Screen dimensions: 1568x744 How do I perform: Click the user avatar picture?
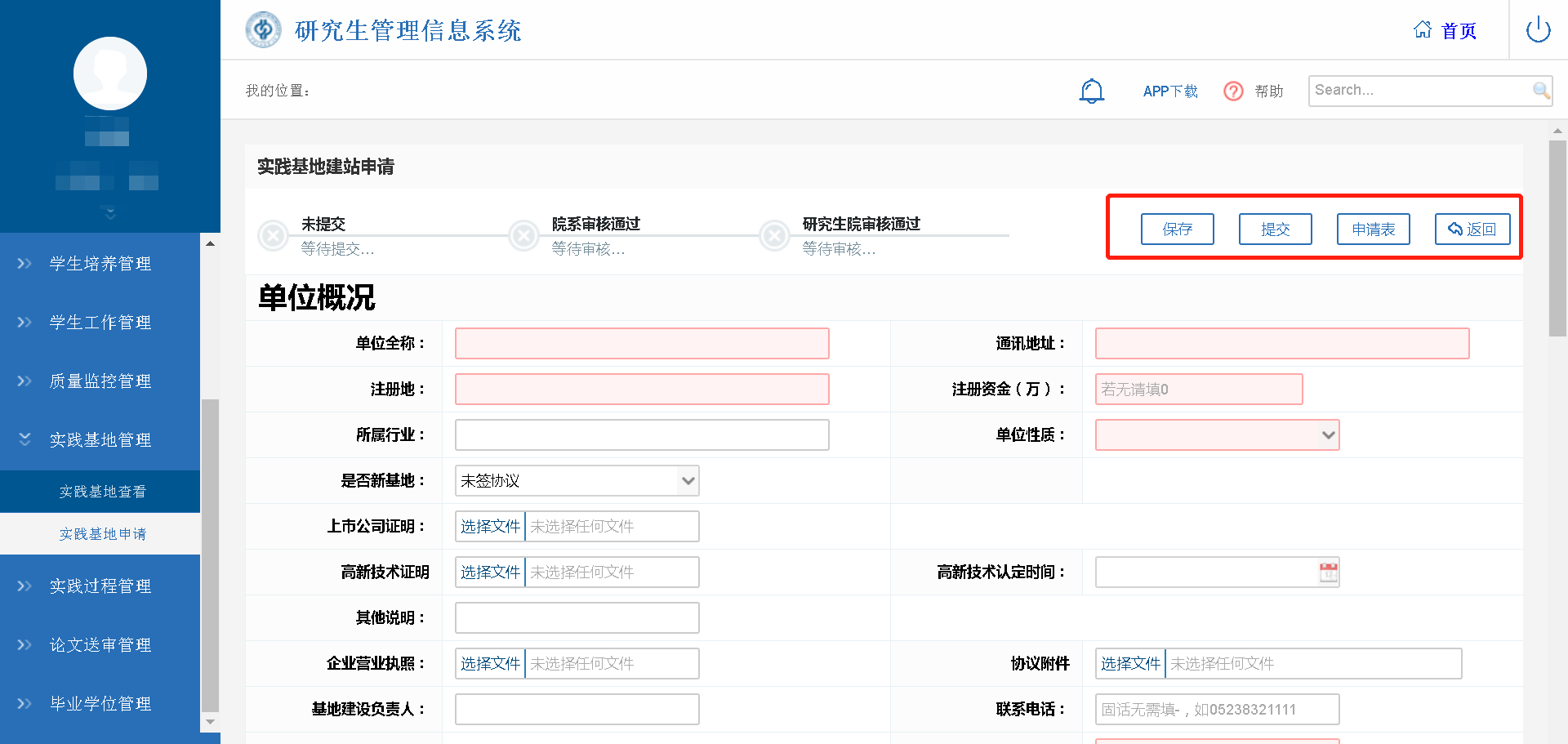click(x=110, y=74)
